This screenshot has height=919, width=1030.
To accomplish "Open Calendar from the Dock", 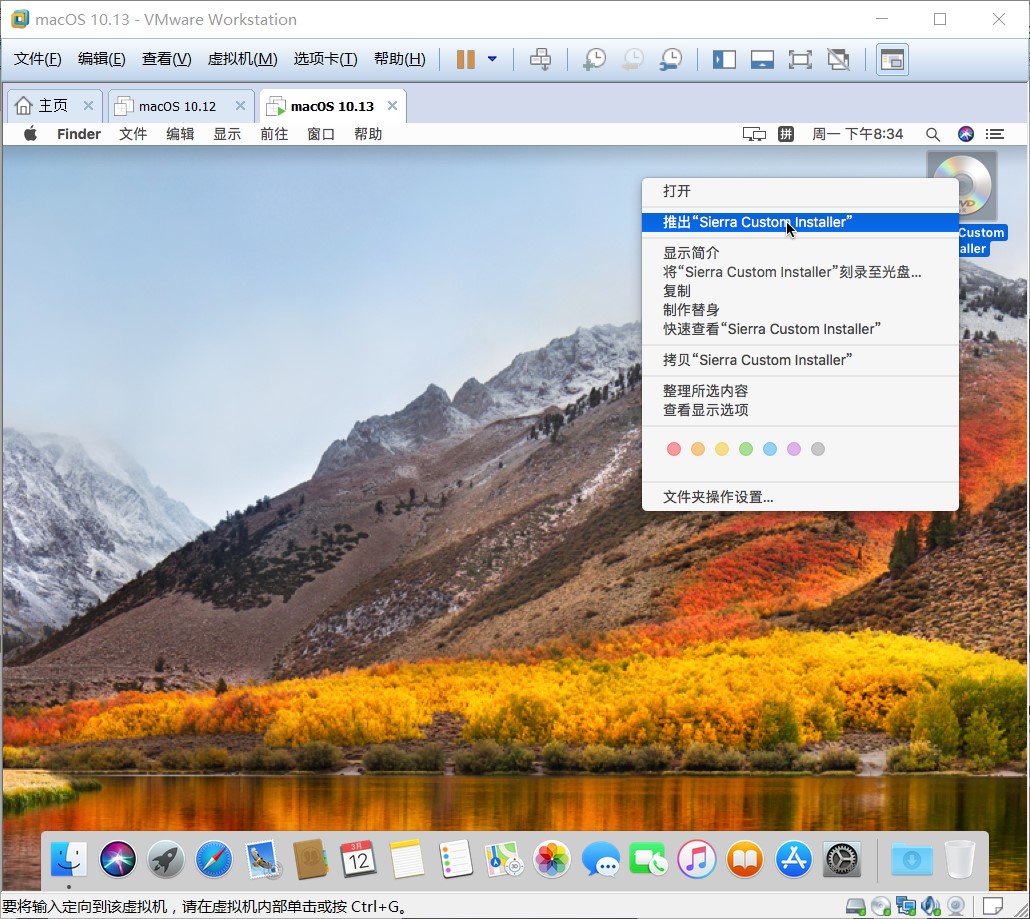I will coord(359,859).
